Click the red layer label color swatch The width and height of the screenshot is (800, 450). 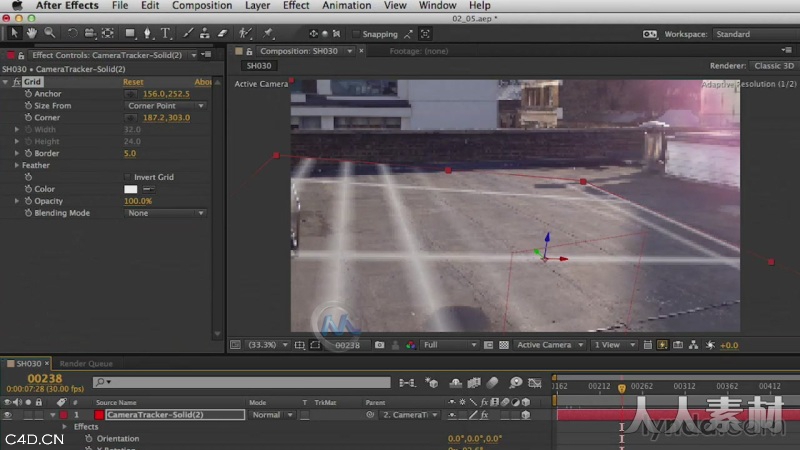coord(63,415)
